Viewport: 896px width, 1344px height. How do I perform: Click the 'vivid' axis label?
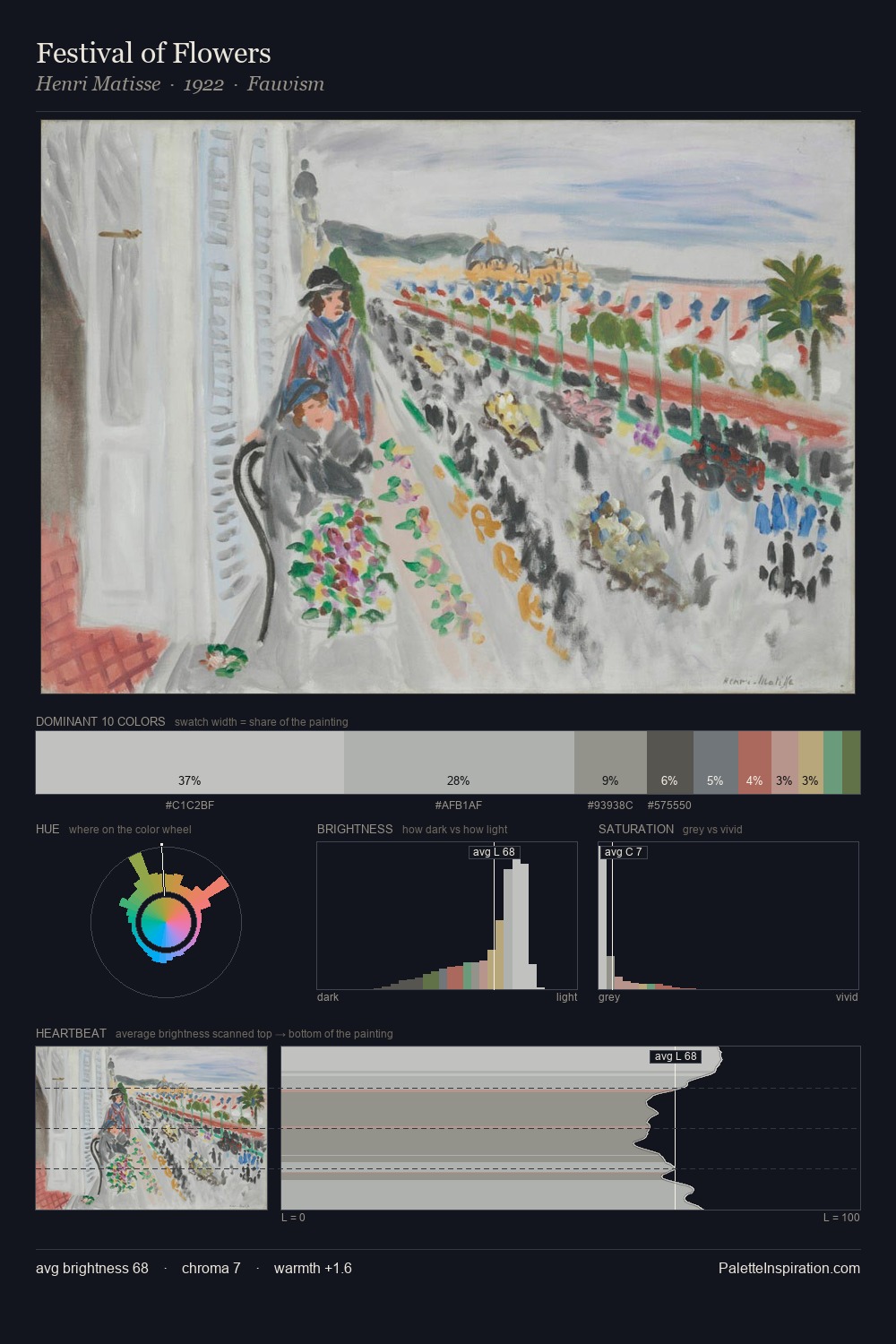tap(847, 997)
